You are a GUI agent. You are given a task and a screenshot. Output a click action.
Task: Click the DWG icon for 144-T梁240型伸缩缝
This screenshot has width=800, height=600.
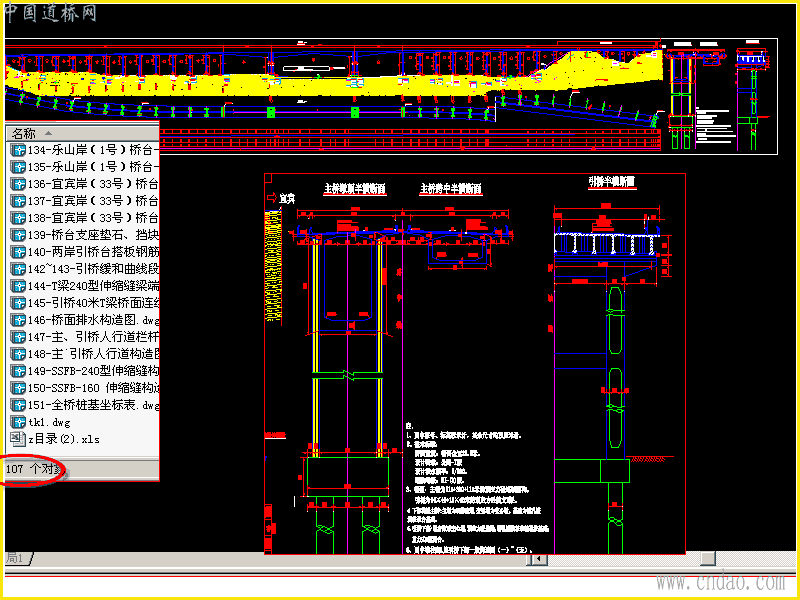point(18,286)
